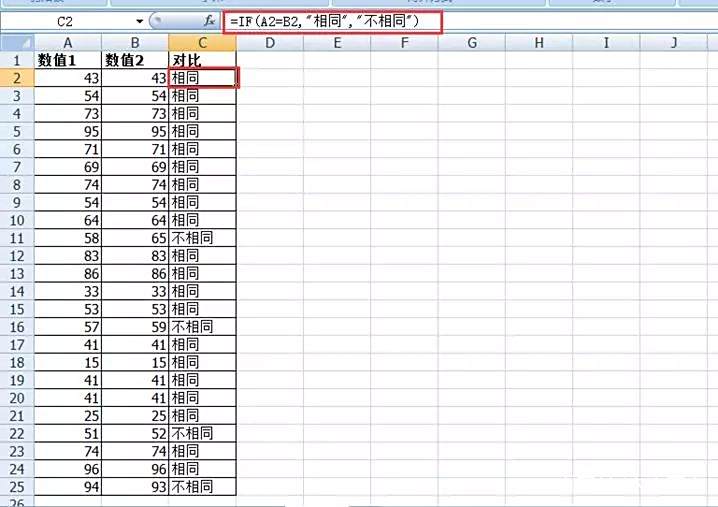
Task: Select cell B15 with value 53
Action: click(x=135, y=309)
